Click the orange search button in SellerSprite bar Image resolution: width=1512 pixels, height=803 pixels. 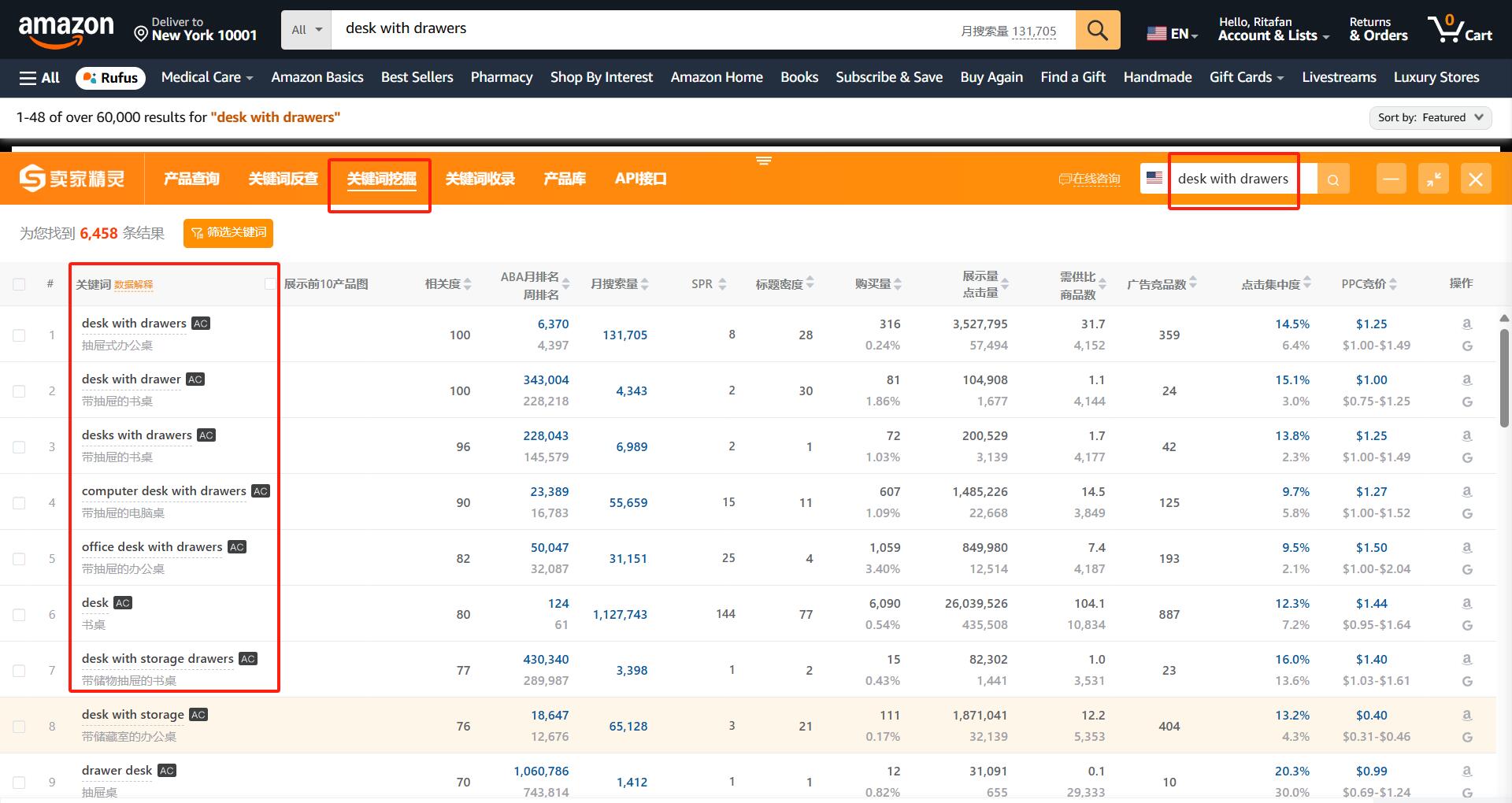(1333, 179)
